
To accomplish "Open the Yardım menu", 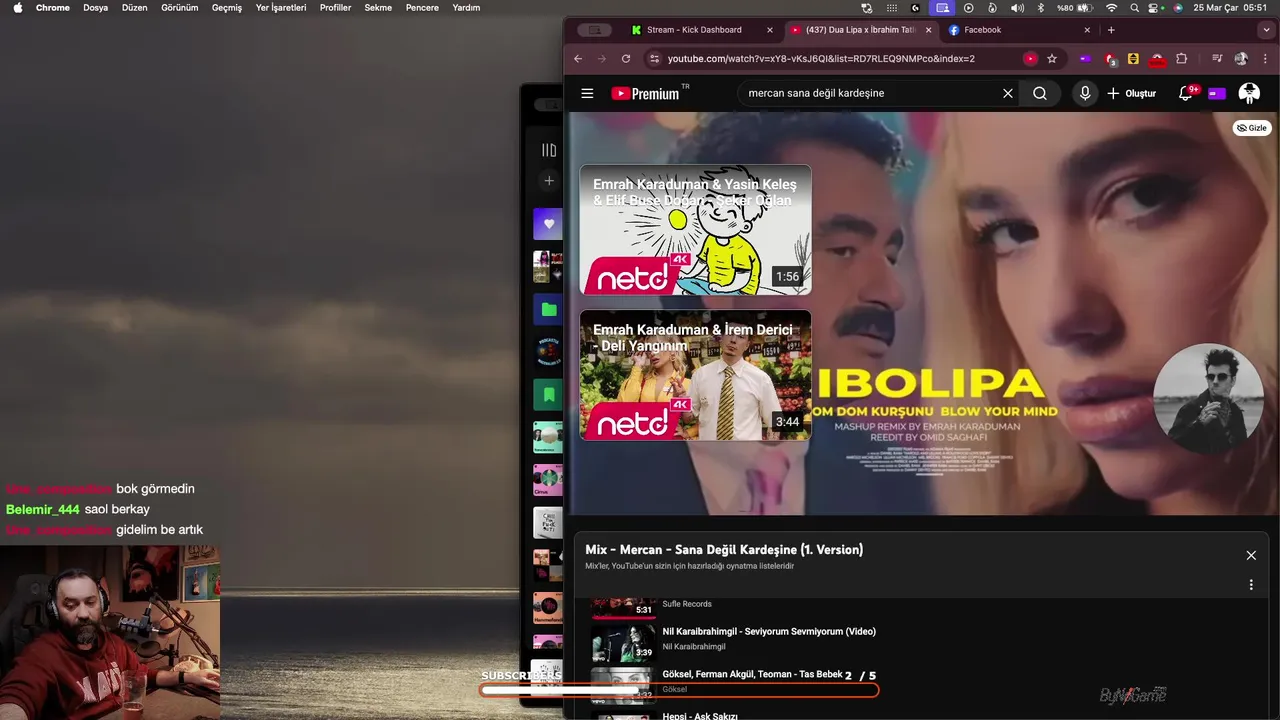I will (x=466, y=7).
